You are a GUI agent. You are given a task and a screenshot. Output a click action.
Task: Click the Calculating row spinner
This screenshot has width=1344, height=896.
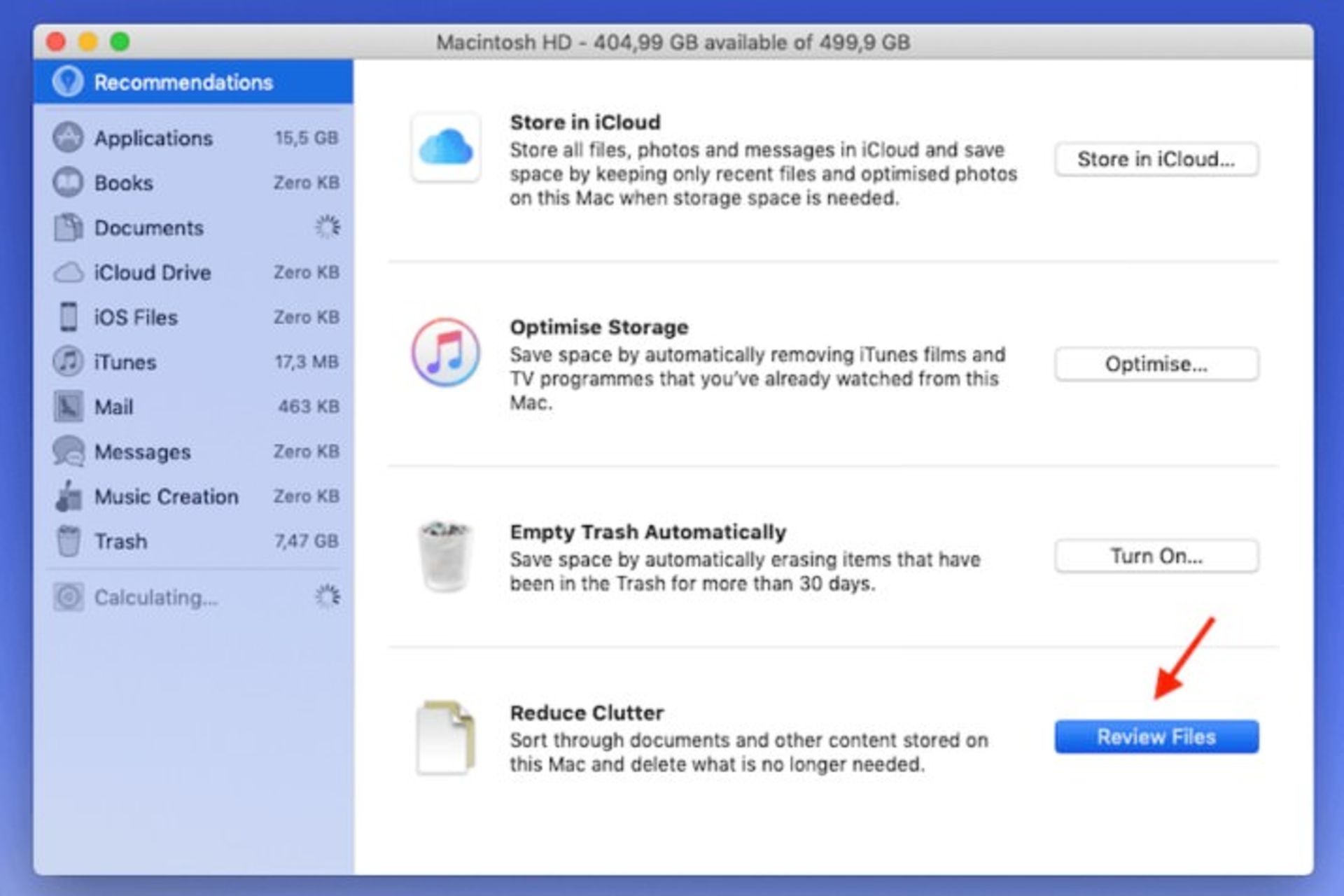tap(327, 597)
